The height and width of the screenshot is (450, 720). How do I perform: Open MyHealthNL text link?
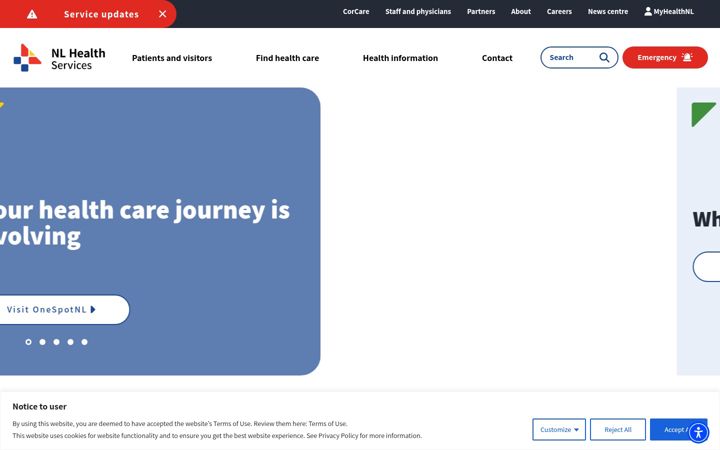(x=674, y=11)
